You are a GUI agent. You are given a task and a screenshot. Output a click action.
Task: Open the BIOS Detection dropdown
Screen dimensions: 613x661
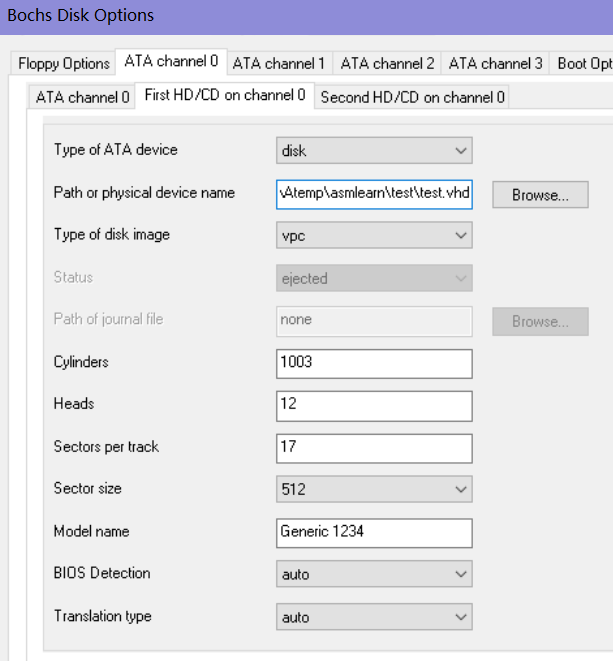374,574
